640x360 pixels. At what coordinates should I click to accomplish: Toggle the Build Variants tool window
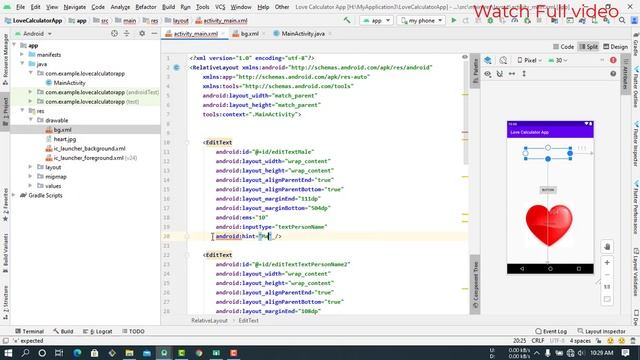(x=5, y=253)
